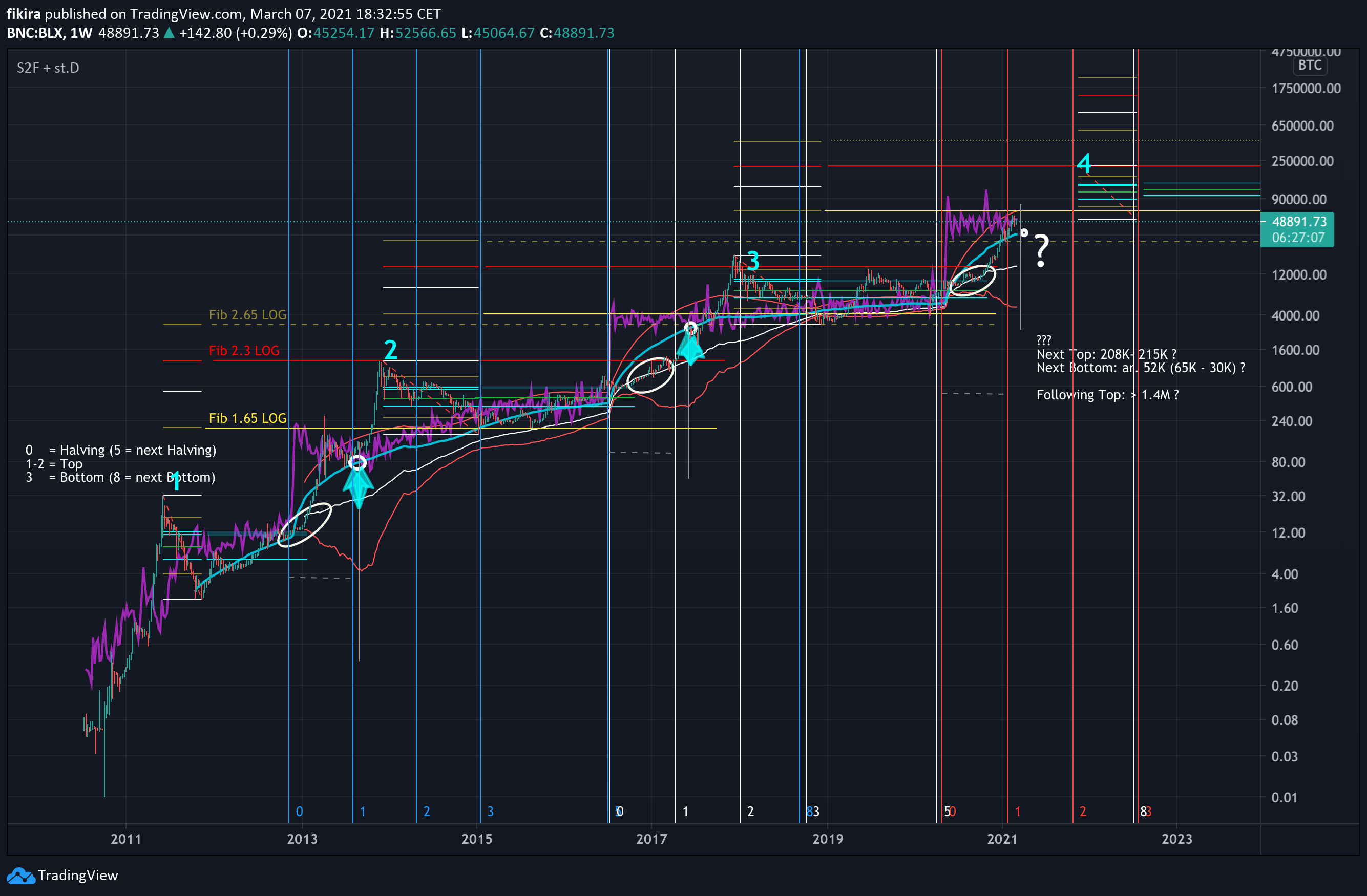This screenshot has width=1367, height=896.
Task: Click the BTC currency label on price axis
Action: pos(1310,65)
